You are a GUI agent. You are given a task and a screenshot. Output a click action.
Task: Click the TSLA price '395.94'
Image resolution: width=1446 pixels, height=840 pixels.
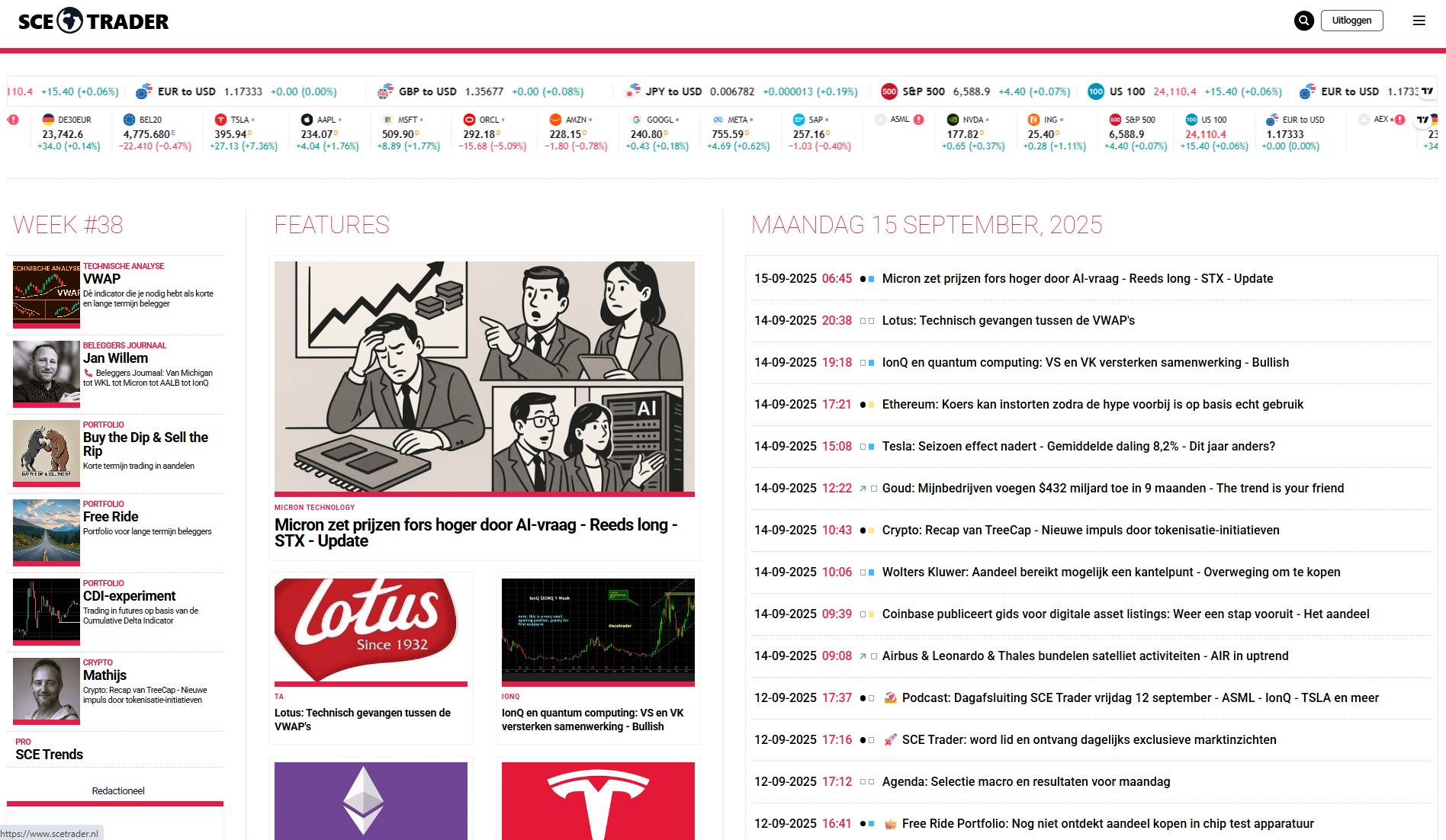[x=230, y=134]
